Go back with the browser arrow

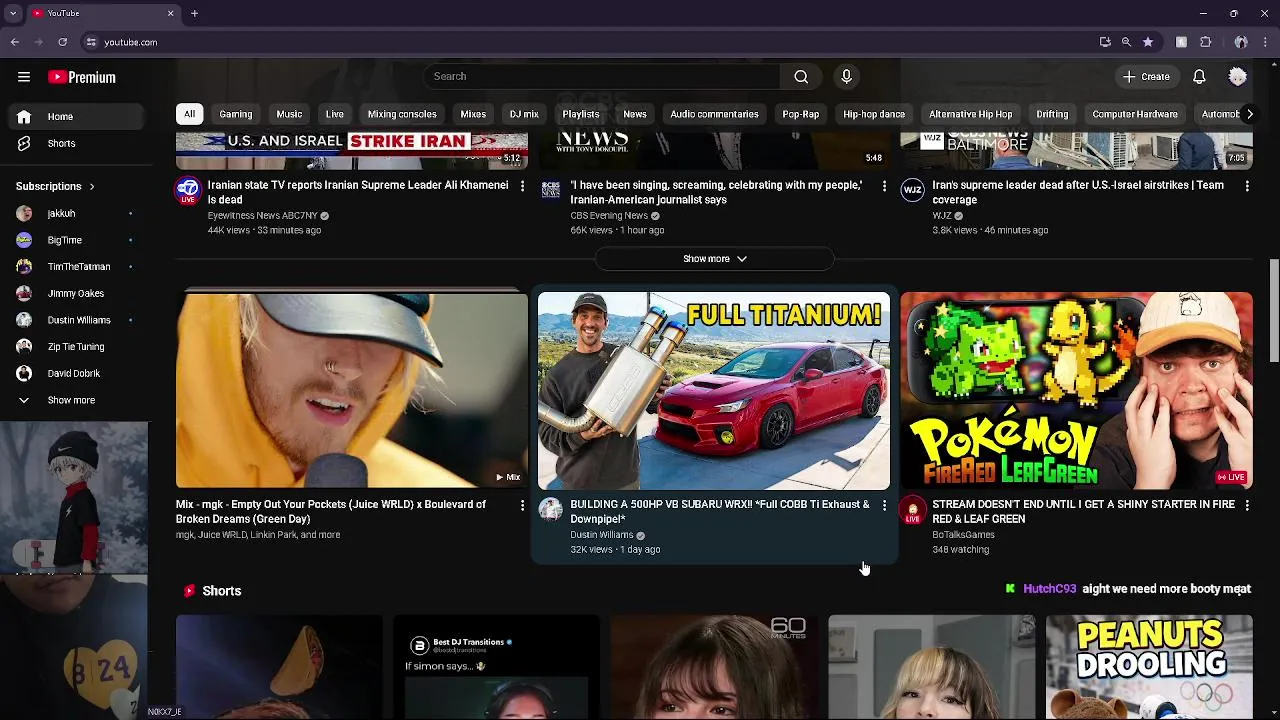pos(14,42)
